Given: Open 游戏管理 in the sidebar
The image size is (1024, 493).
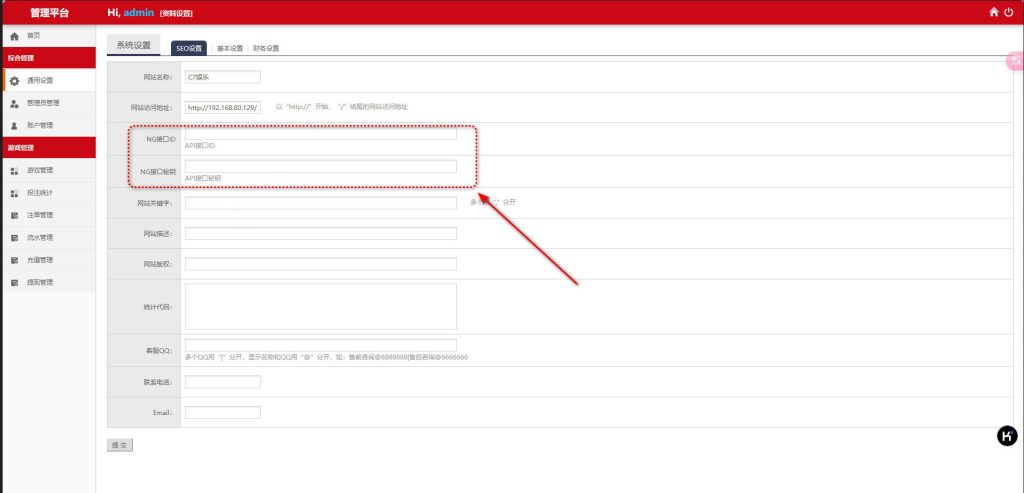Looking at the screenshot, I should (40, 170).
